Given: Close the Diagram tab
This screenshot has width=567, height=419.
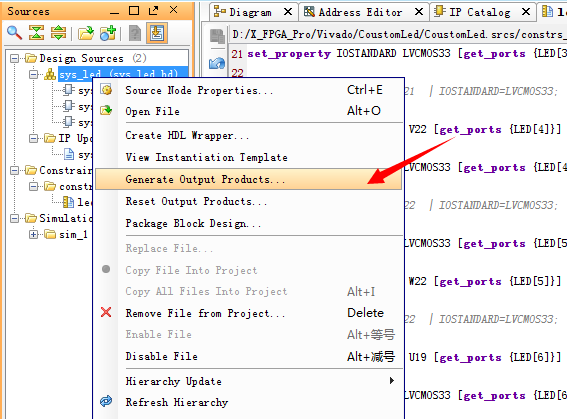Looking at the screenshot, I should (x=288, y=12).
